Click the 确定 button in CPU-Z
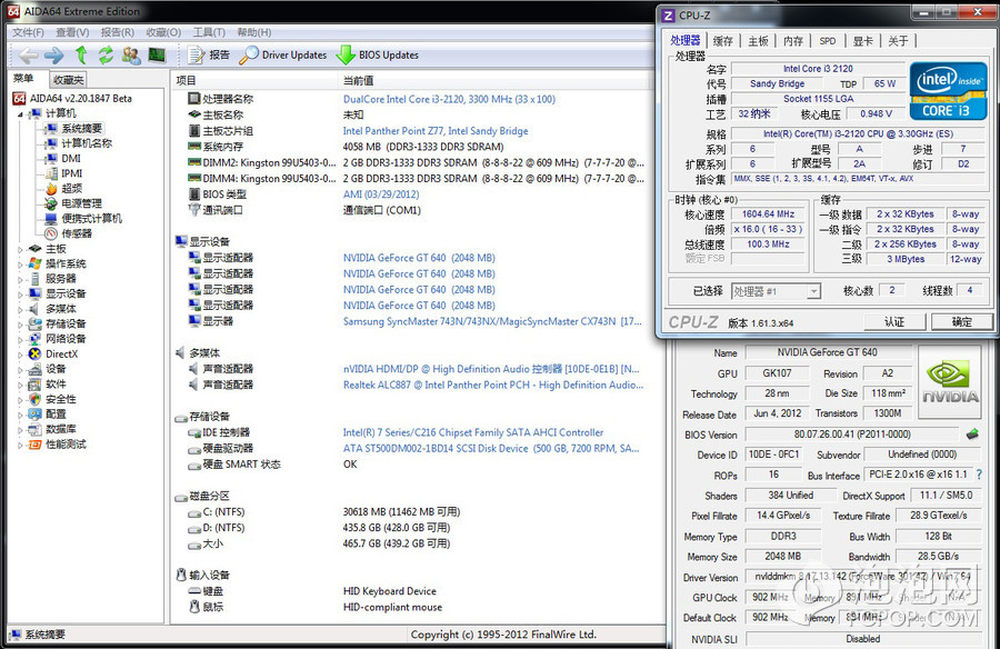Image resolution: width=1000 pixels, height=649 pixels. [962, 322]
